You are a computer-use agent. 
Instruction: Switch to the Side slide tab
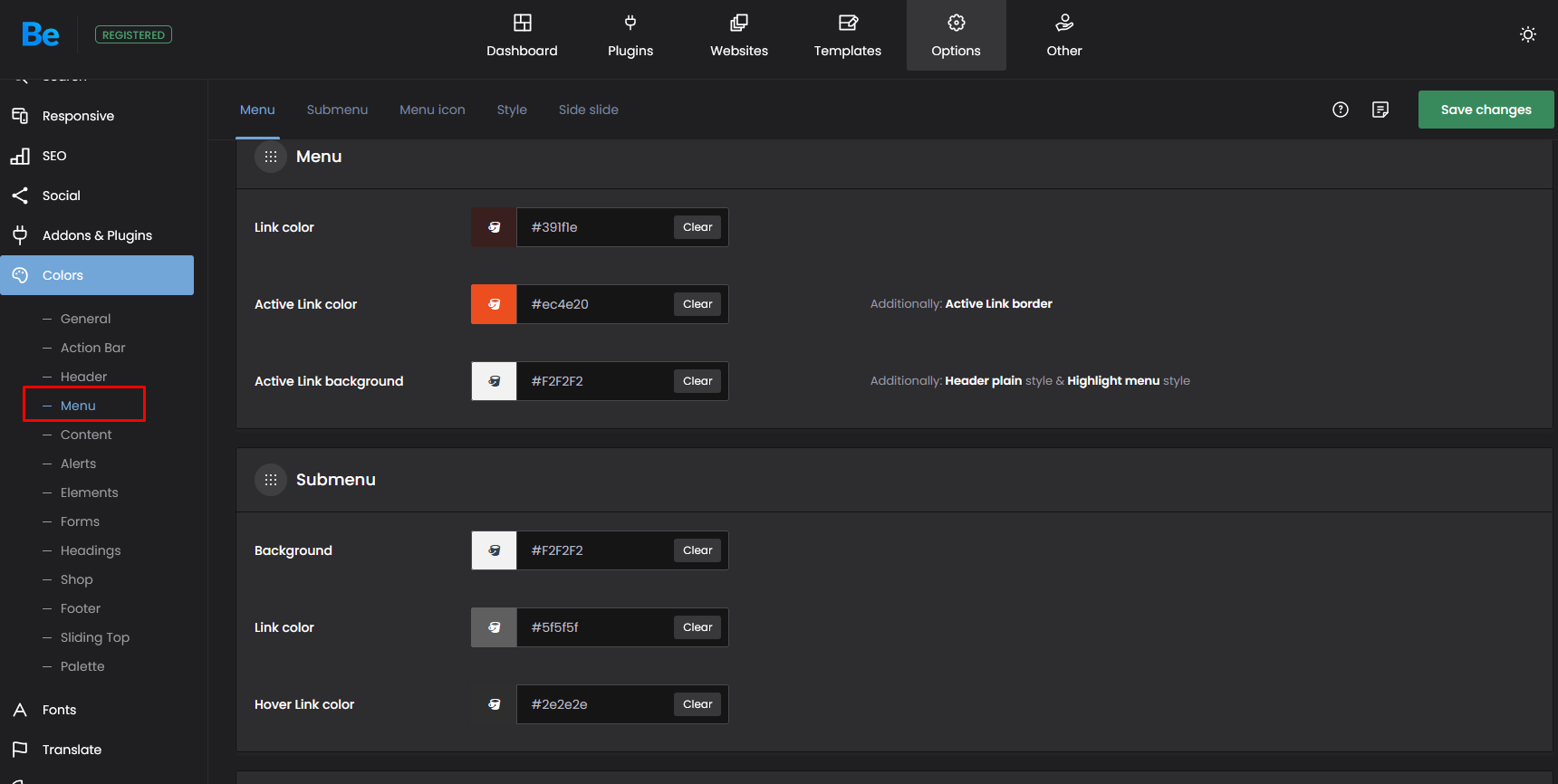coord(589,110)
